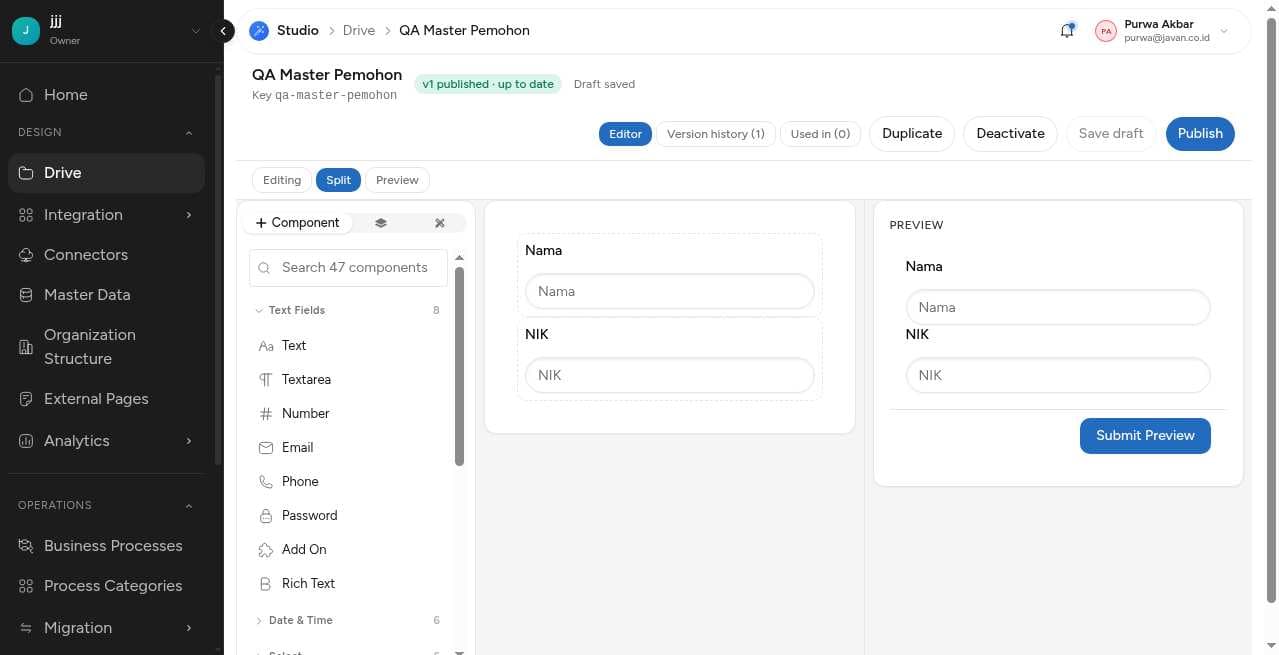Click the Process Categories icon
Image resolution: width=1279 pixels, height=655 pixels.
[x=26, y=586]
